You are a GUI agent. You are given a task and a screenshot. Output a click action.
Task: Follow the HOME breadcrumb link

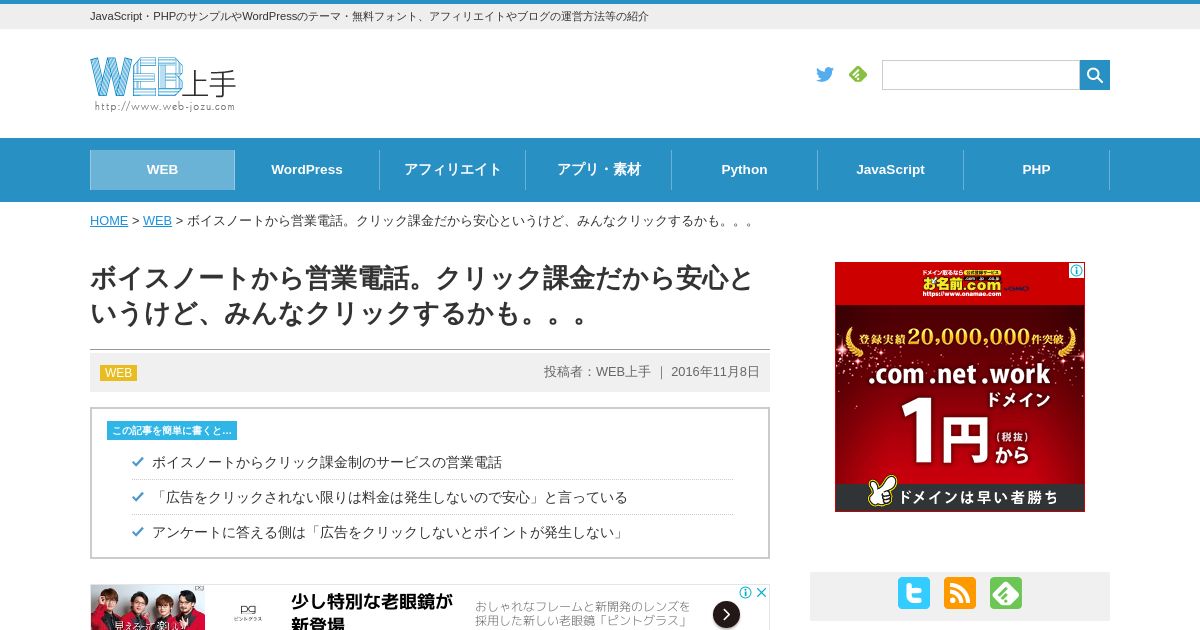point(109,221)
